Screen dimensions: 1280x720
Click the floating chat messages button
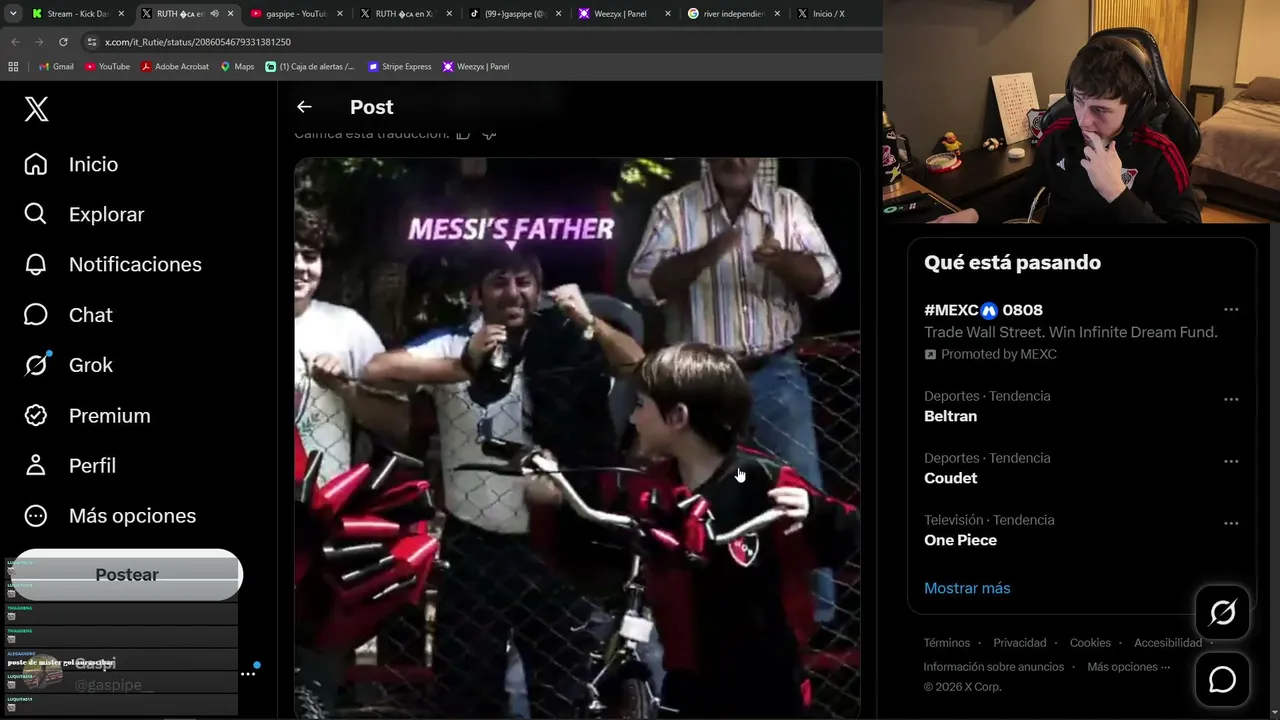(x=1222, y=680)
